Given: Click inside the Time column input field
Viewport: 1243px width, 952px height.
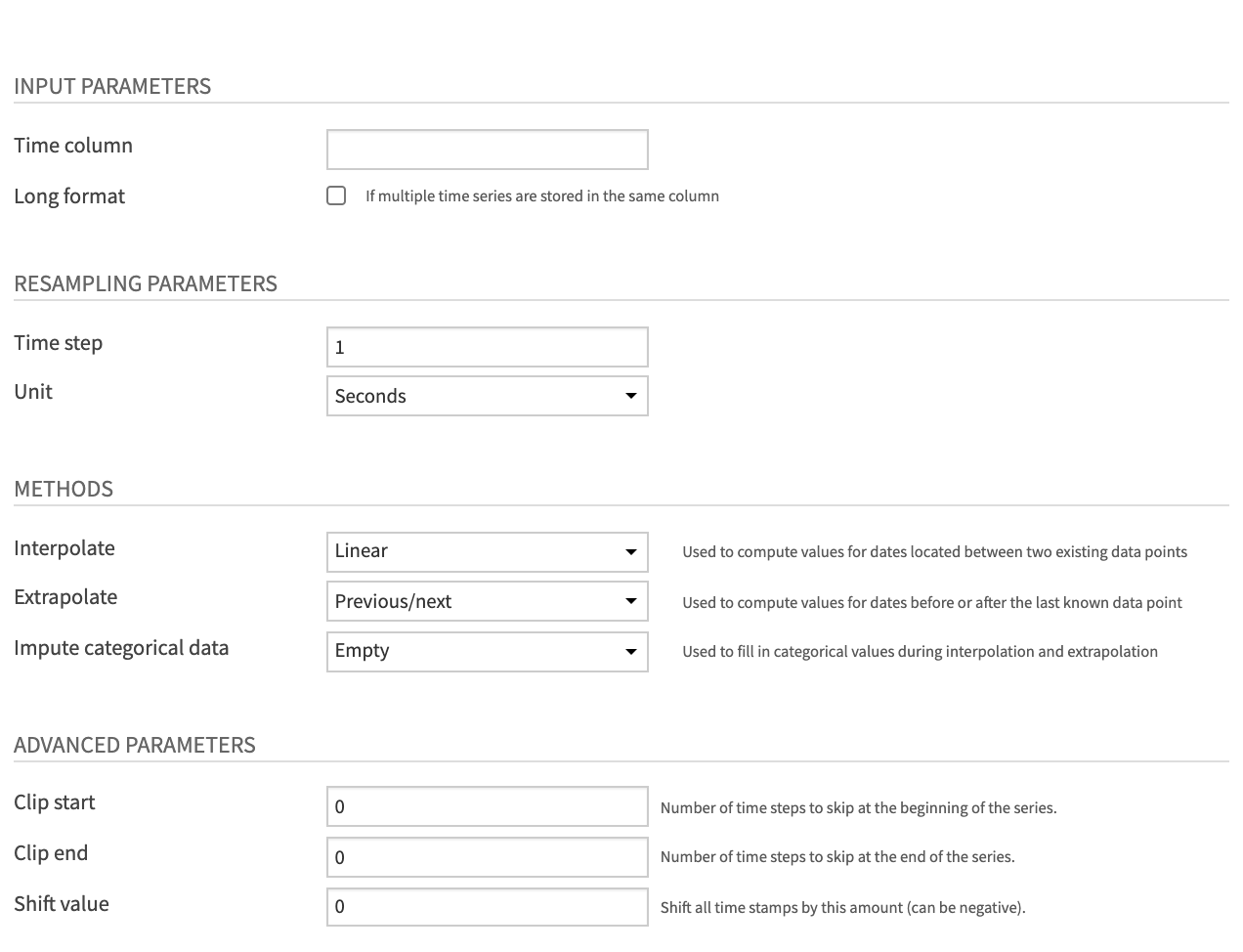Looking at the screenshot, I should [487, 149].
